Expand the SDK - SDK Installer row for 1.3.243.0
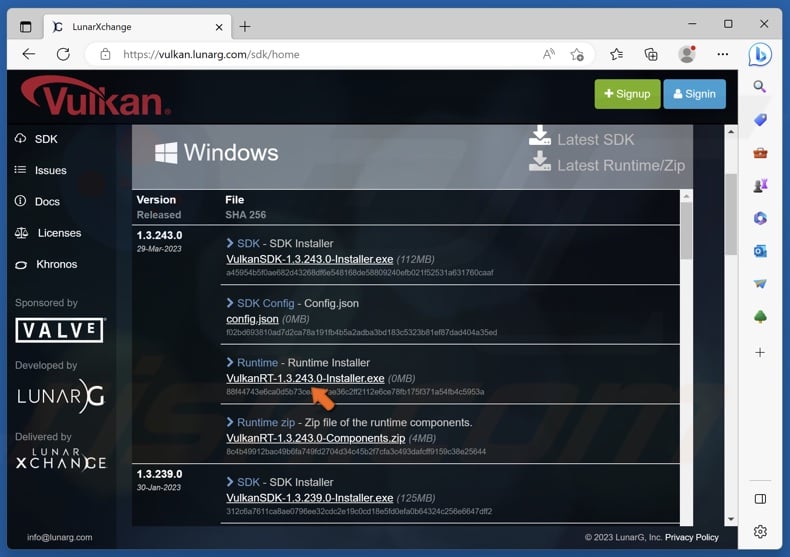This screenshot has height=557, width=790. [x=280, y=243]
